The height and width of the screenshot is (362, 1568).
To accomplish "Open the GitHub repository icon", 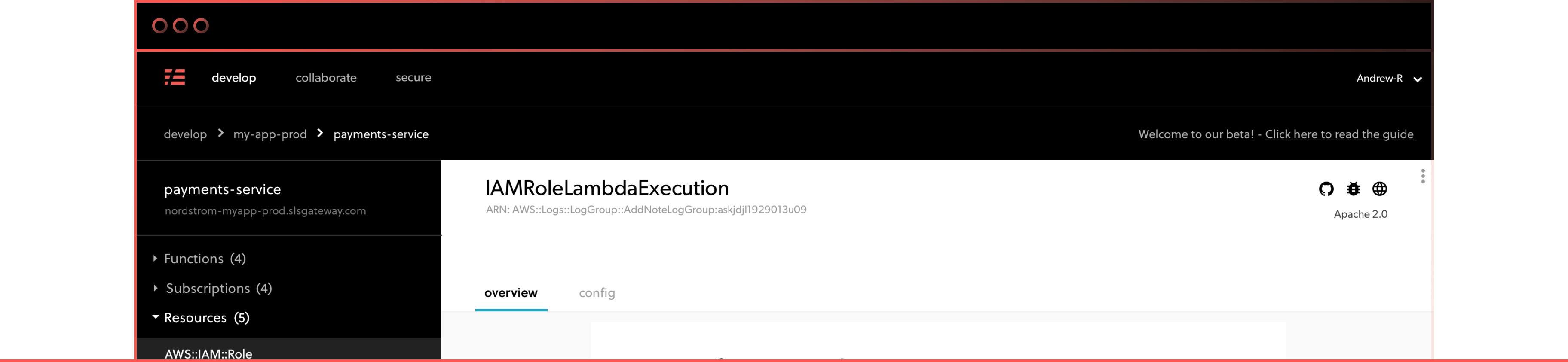I will tap(1326, 189).
